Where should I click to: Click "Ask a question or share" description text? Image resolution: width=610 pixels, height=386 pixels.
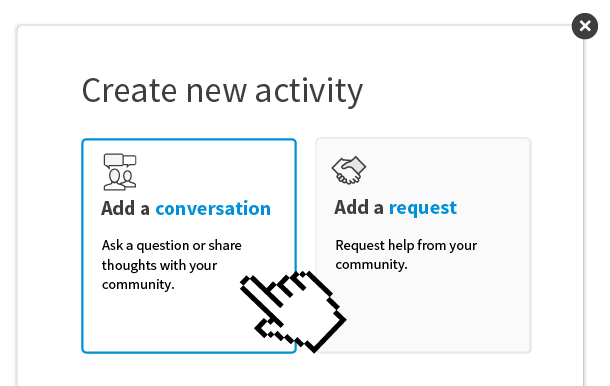(x=172, y=246)
